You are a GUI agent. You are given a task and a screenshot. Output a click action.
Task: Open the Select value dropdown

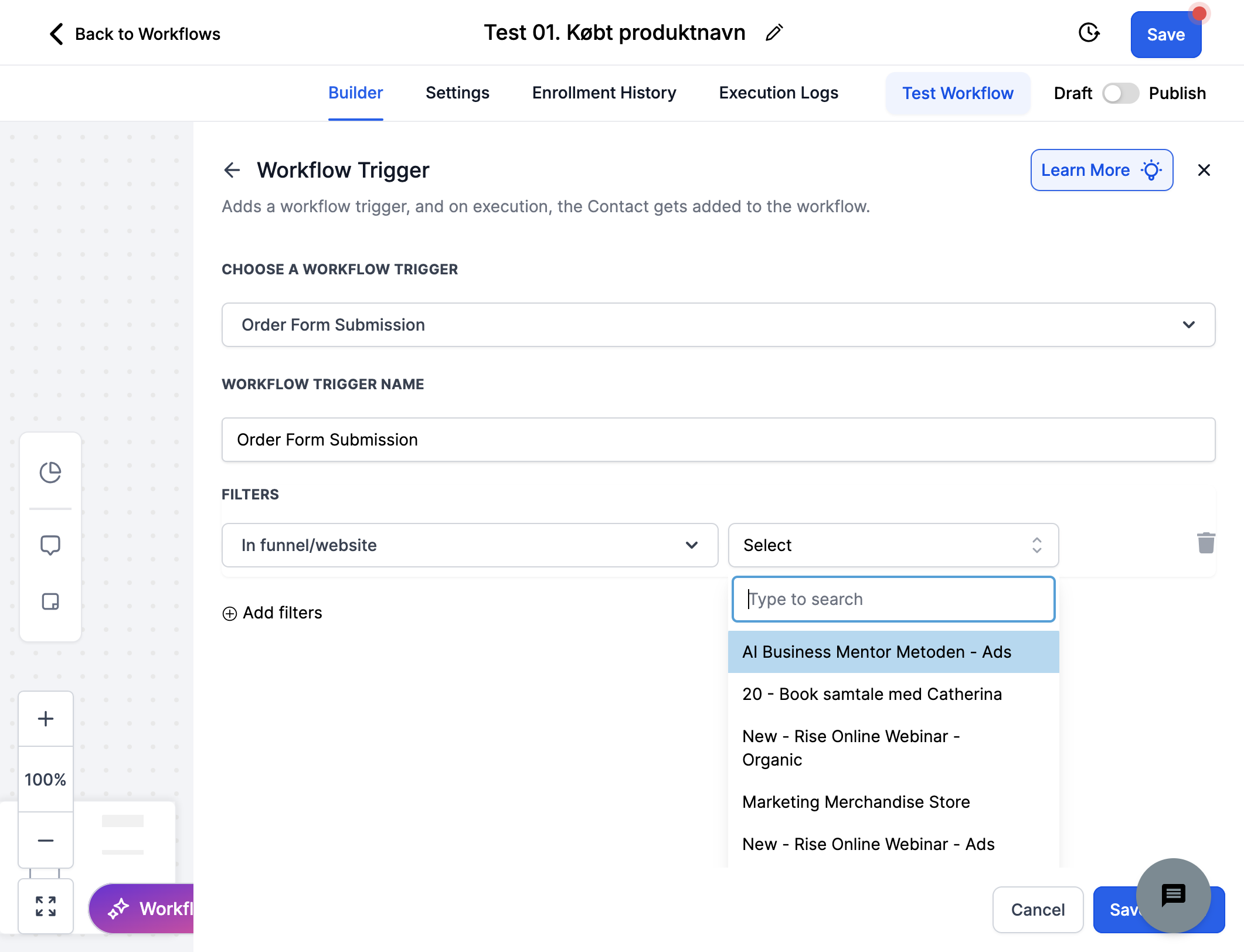coord(893,545)
